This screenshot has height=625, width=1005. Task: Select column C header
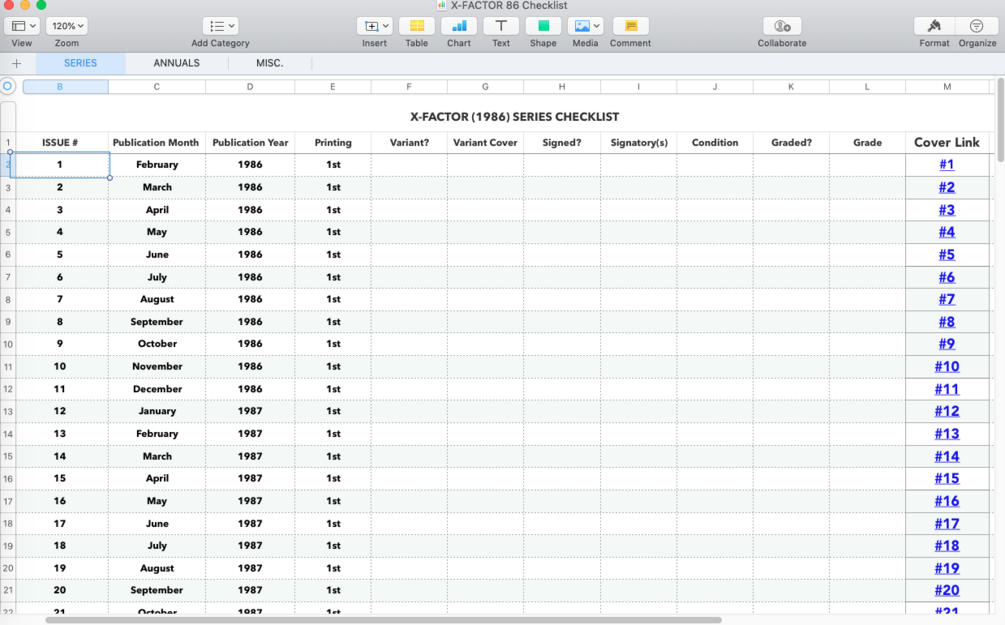click(156, 87)
